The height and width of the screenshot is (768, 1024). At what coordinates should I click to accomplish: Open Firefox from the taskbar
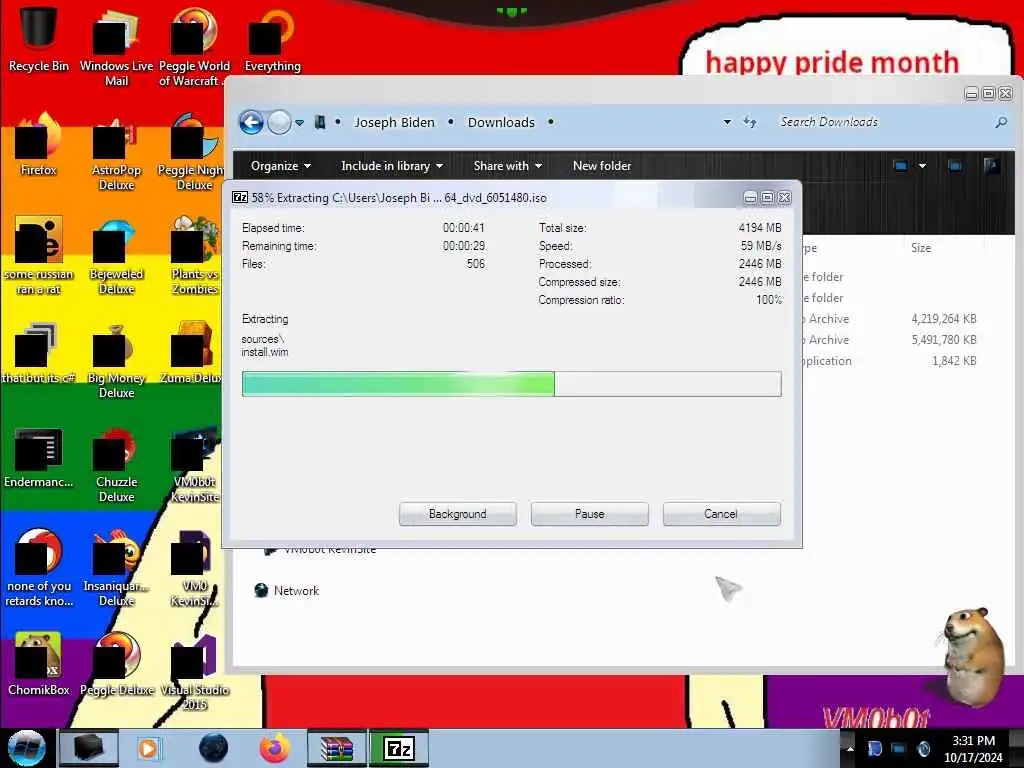[x=275, y=748]
